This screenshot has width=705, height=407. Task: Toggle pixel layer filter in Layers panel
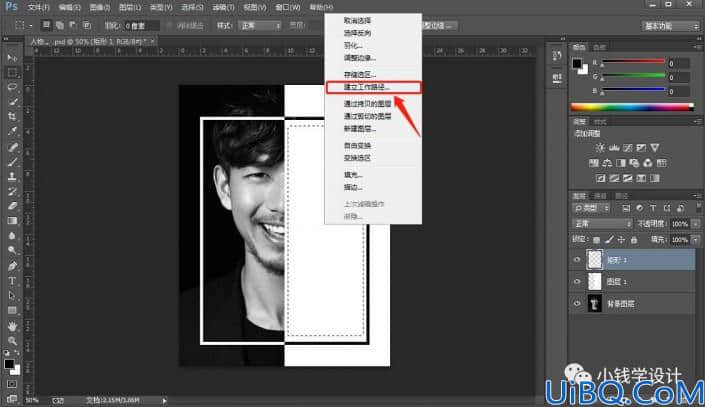pyautogui.click(x=626, y=208)
